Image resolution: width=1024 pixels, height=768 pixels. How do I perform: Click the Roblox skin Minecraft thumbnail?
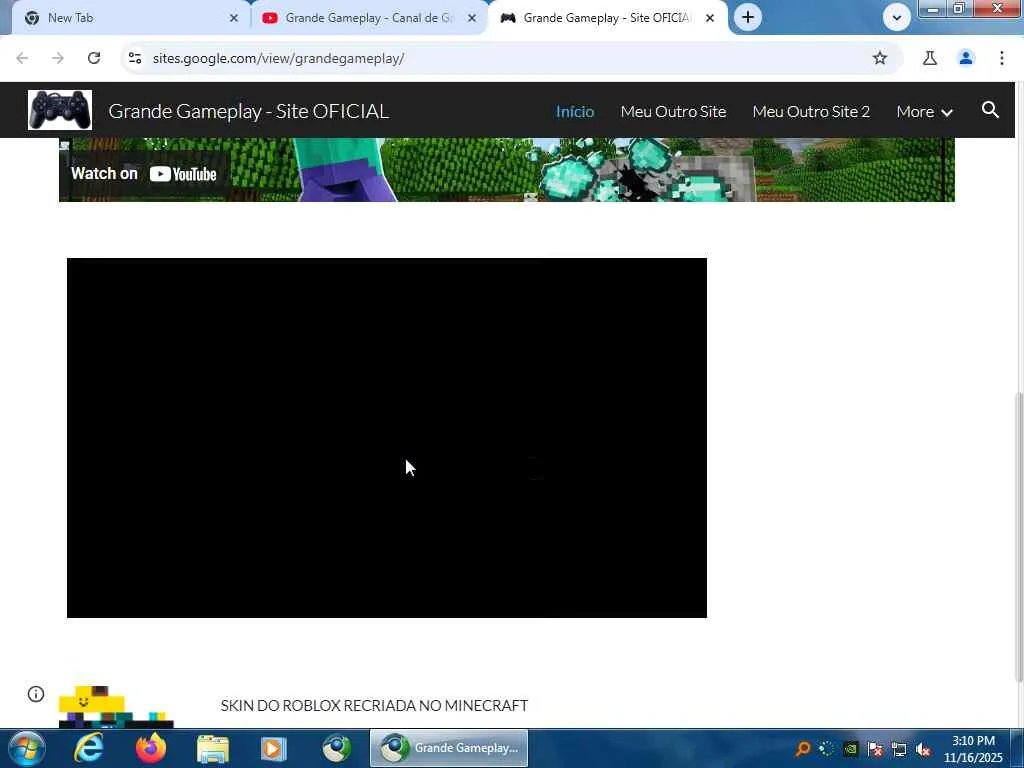116,707
